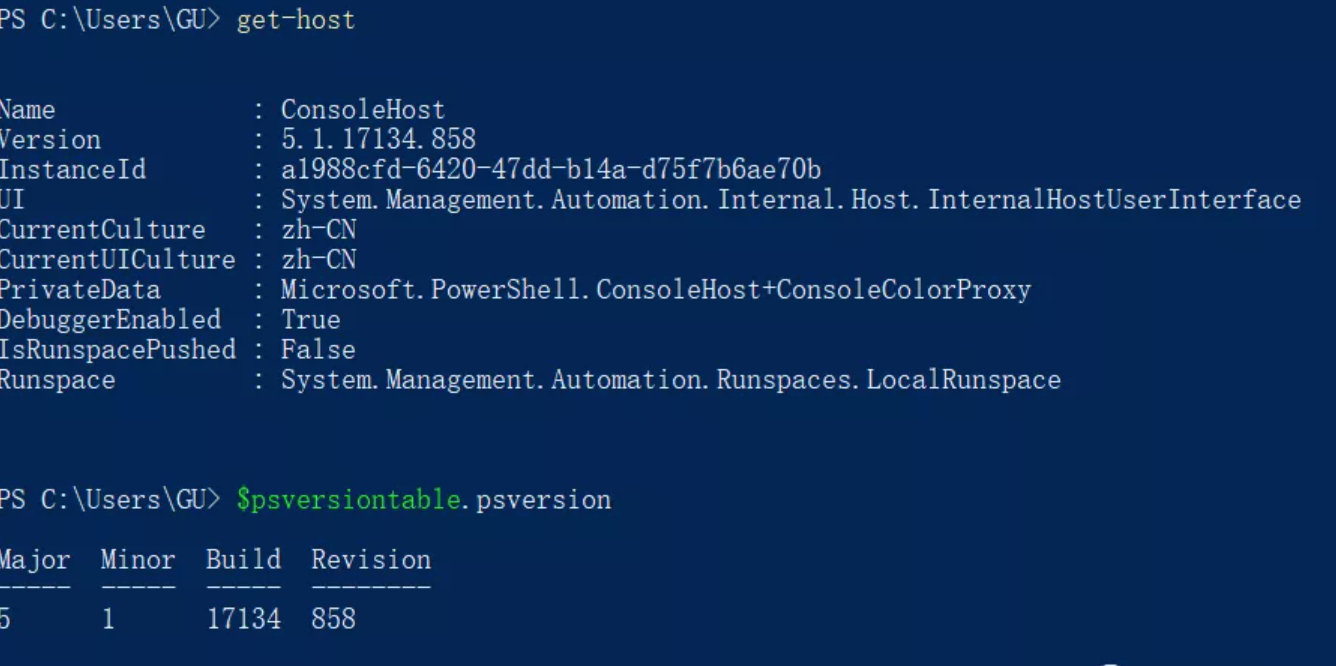Click the Revision number 858
The image size is (1336, 666).
(x=333, y=619)
